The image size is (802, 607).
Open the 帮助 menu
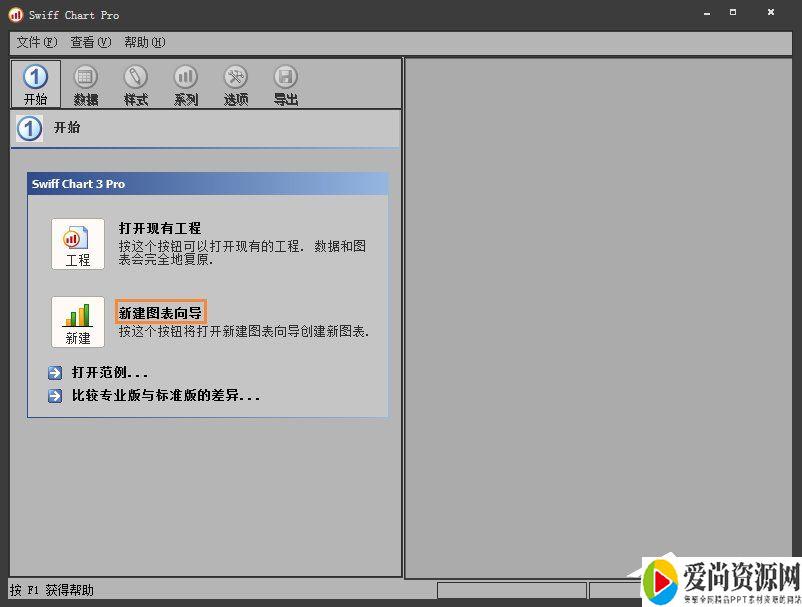[x=143, y=42]
